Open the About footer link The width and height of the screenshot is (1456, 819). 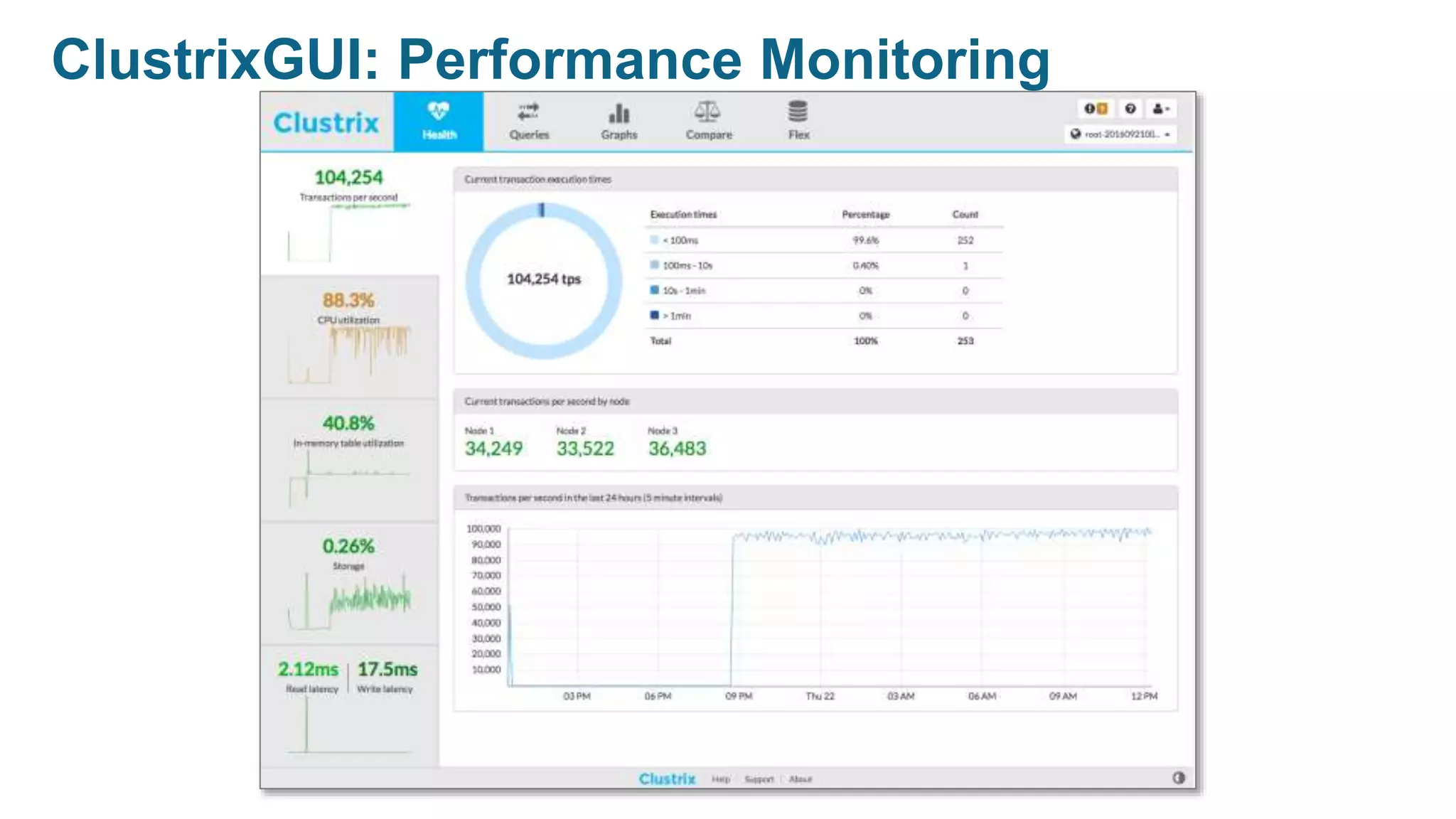click(800, 779)
